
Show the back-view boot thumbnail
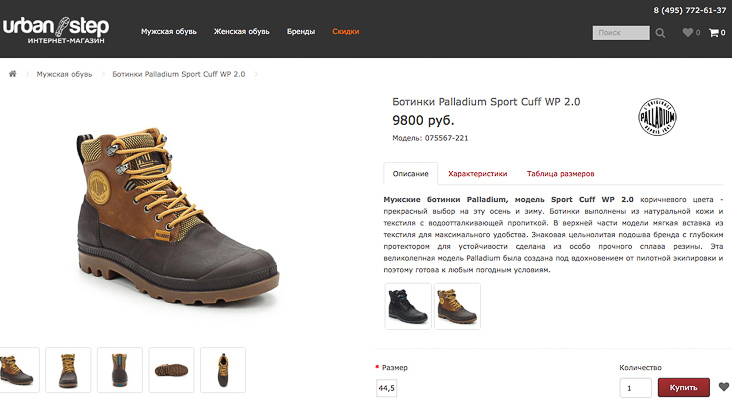pos(120,370)
